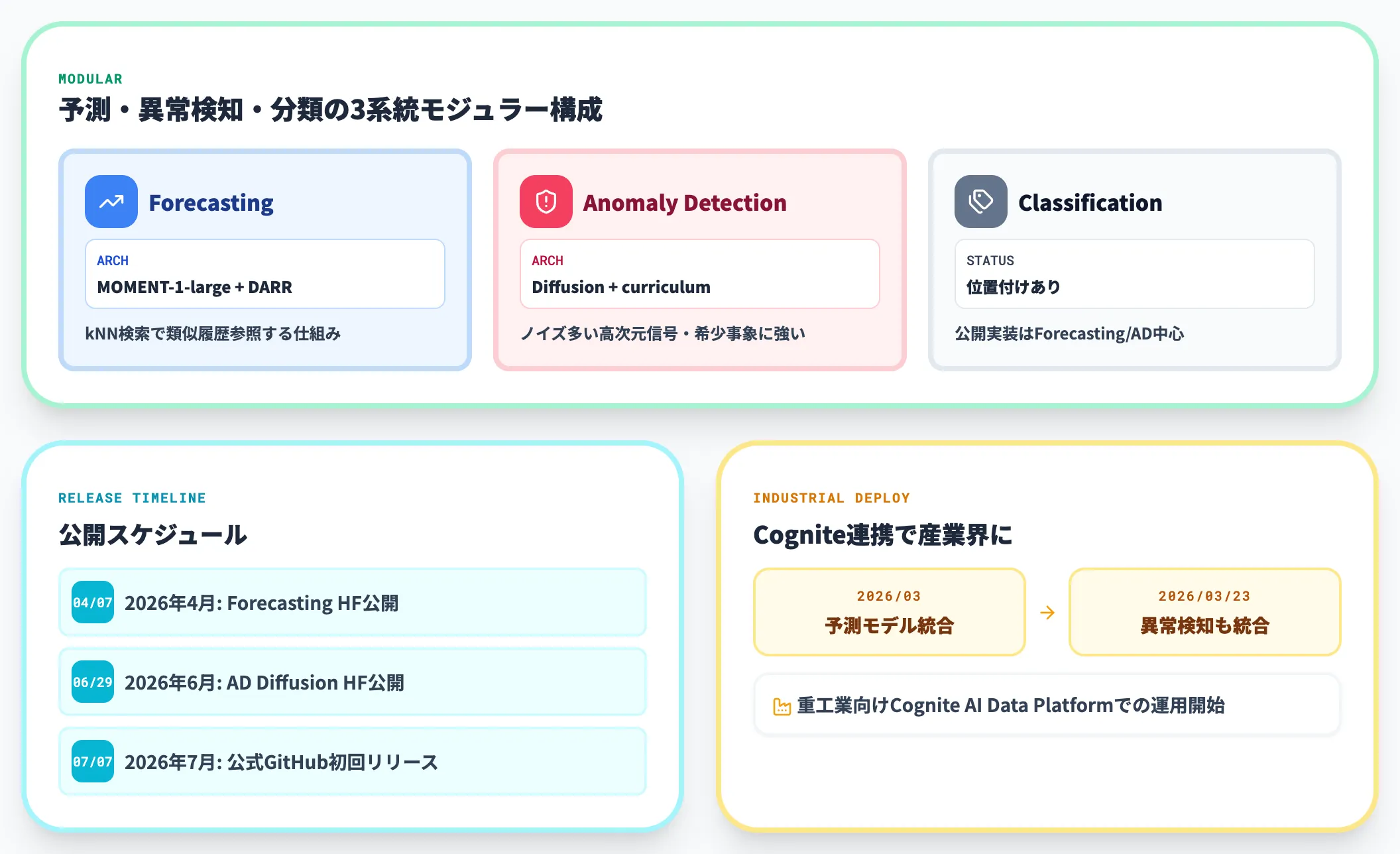Open the 2026年6月 AD Diffusion HF公開 row
1400x854 pixels.
(x=353, y=682)
